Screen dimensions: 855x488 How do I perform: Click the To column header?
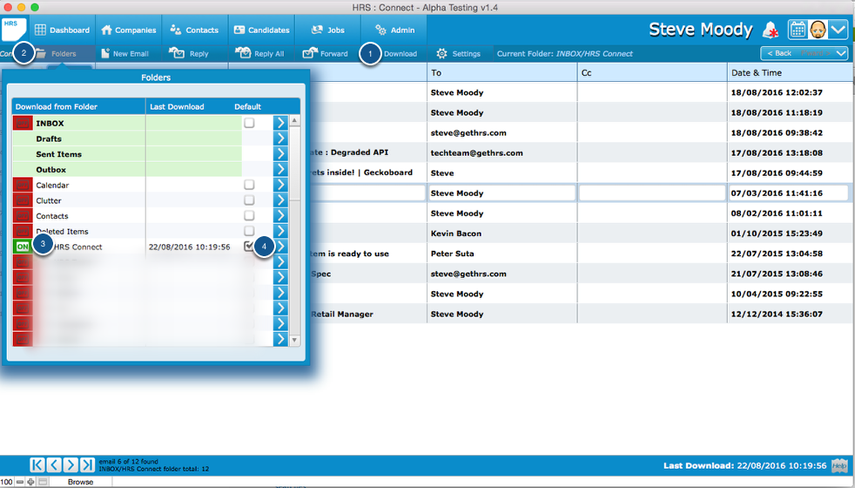[502, 73]
